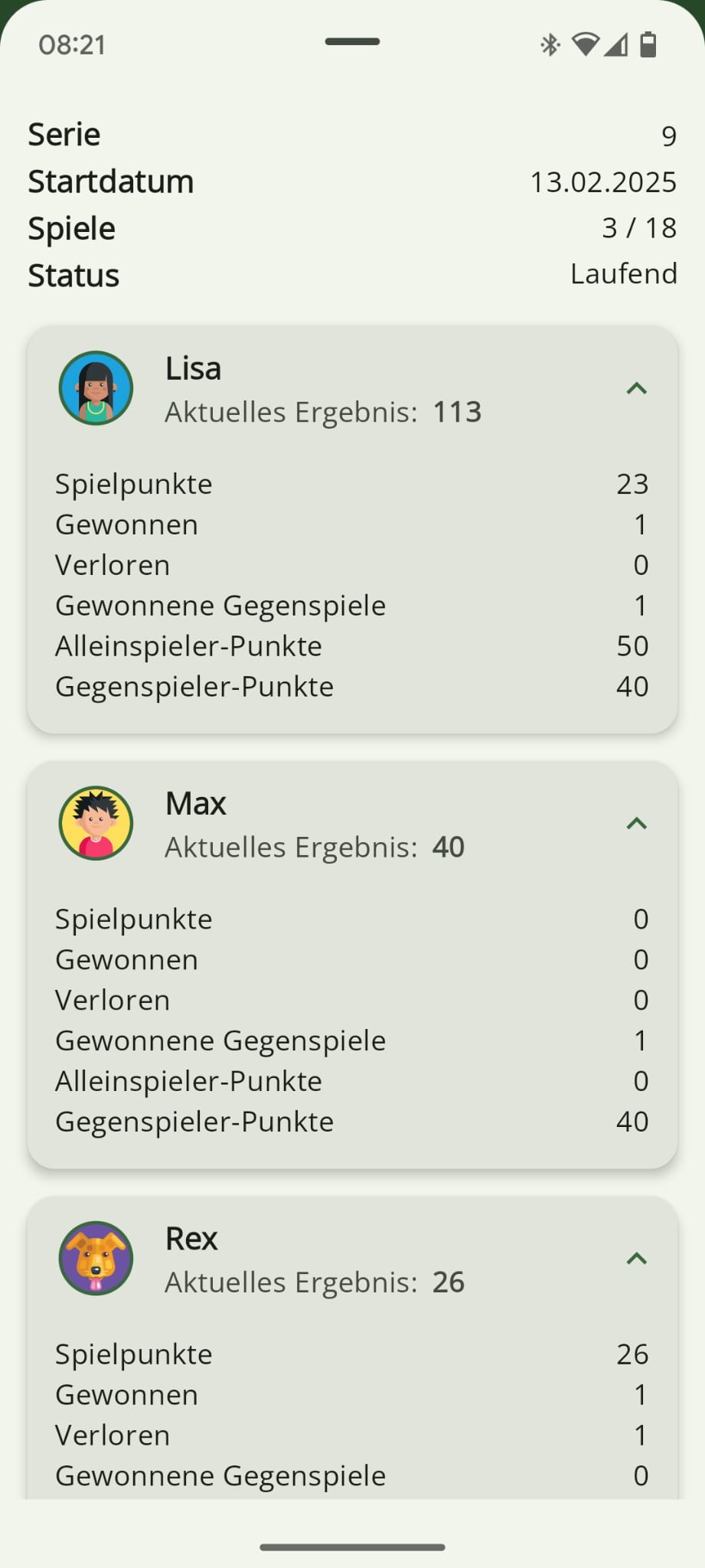
Task: Select the Lisa player name
Action: point(193,368)
